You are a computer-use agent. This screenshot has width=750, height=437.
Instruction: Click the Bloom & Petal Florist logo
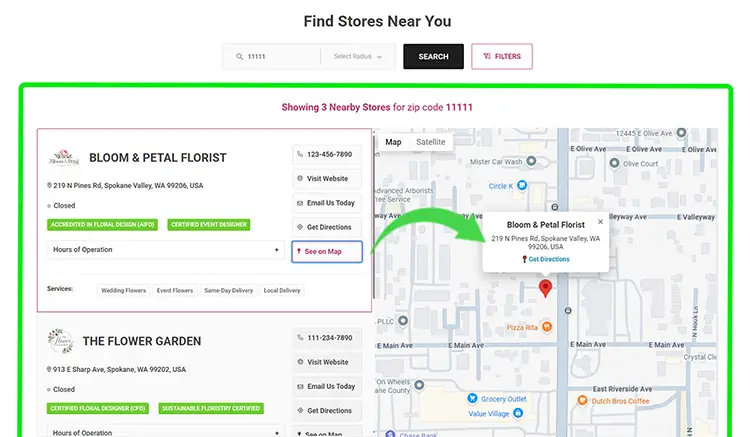coord(64,158)
